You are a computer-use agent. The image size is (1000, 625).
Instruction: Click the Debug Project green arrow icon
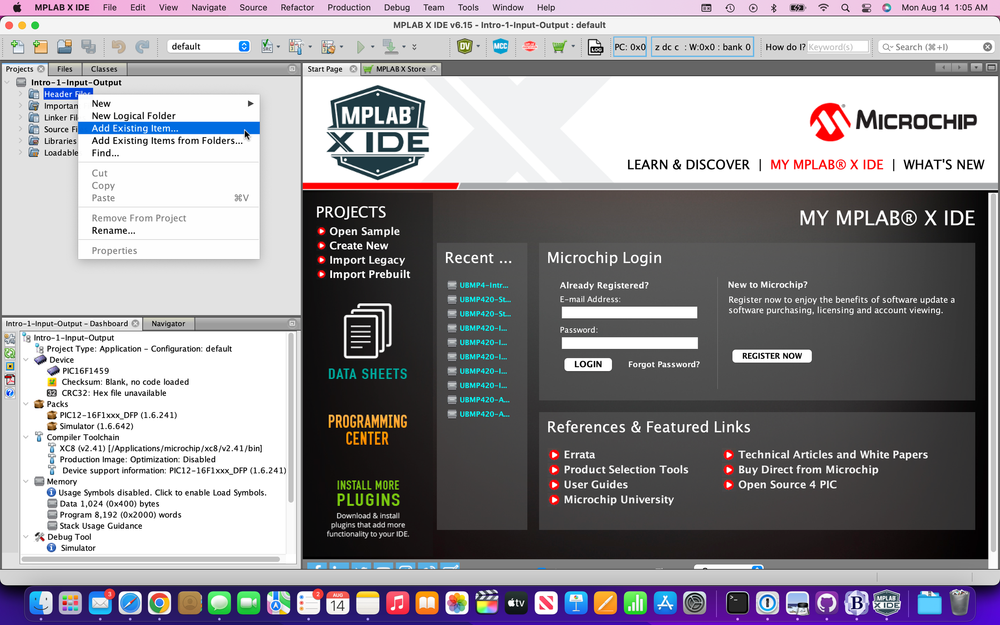(361, 46)
